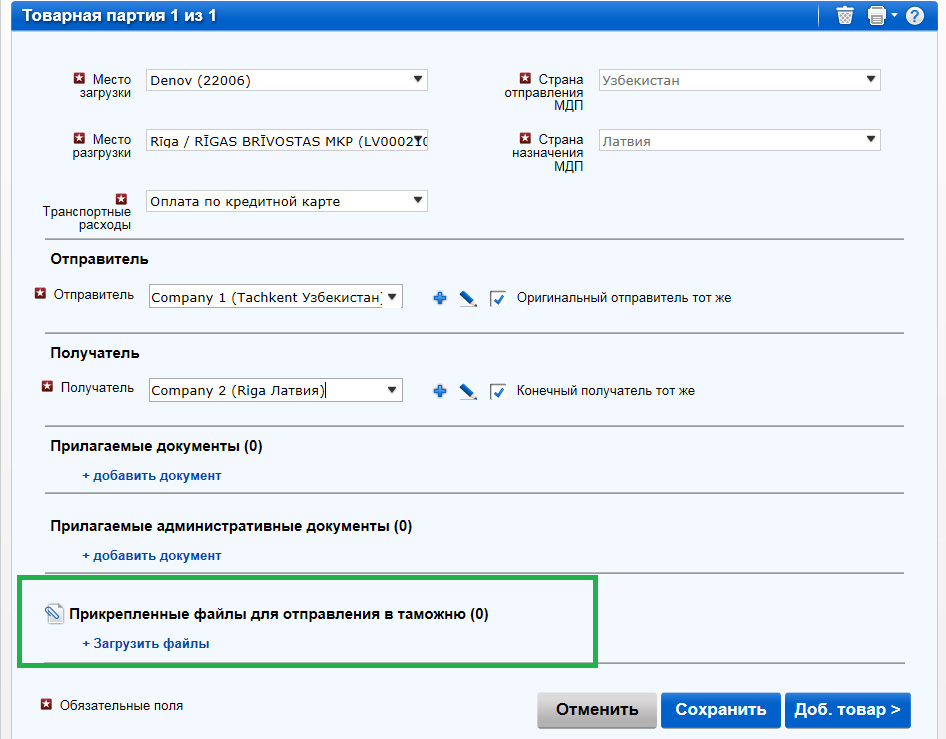The image size is (946, 739).
Task: Add new recipient with plus icon
Action: coord(439,391)
